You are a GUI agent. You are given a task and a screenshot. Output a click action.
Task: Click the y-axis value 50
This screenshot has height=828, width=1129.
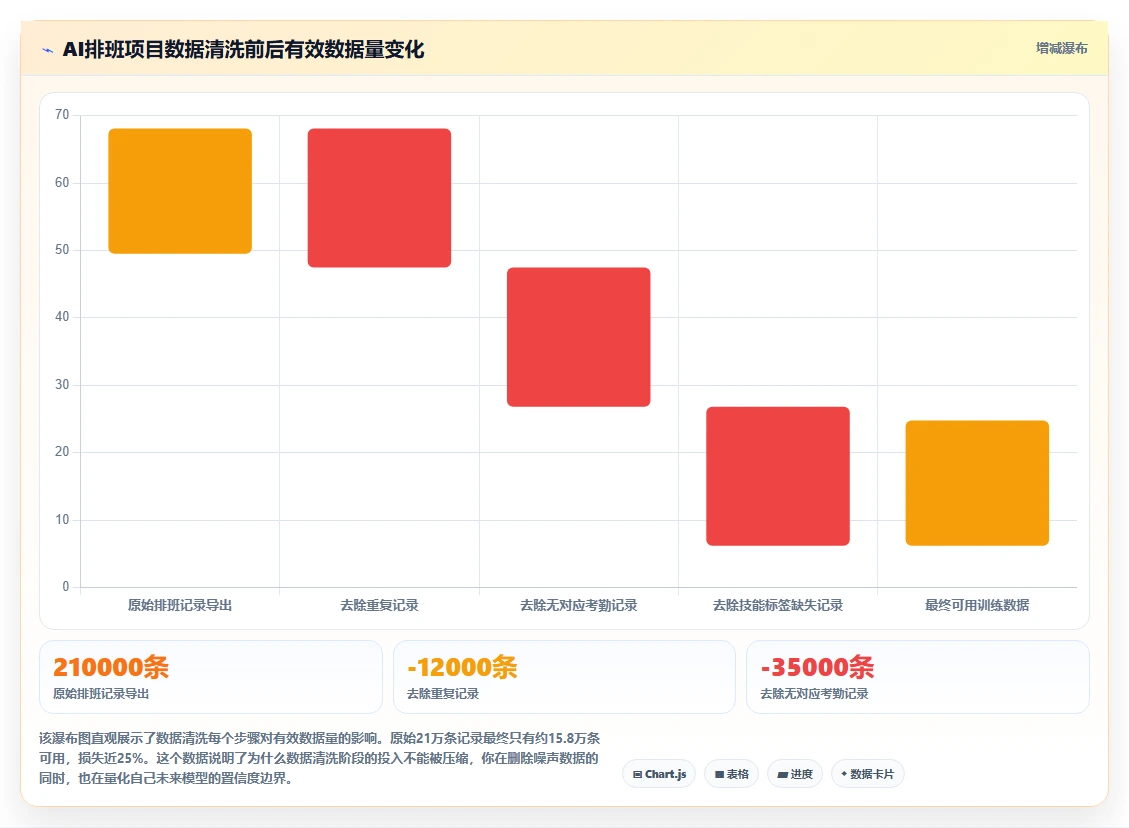point(63,249)
